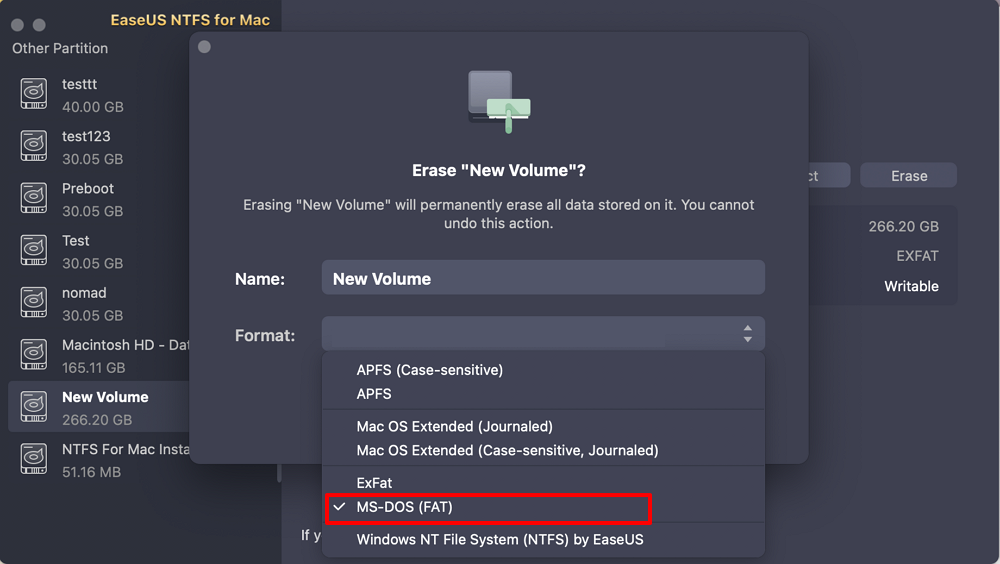Click the test123 disk icon

click(x=34, y=146)
